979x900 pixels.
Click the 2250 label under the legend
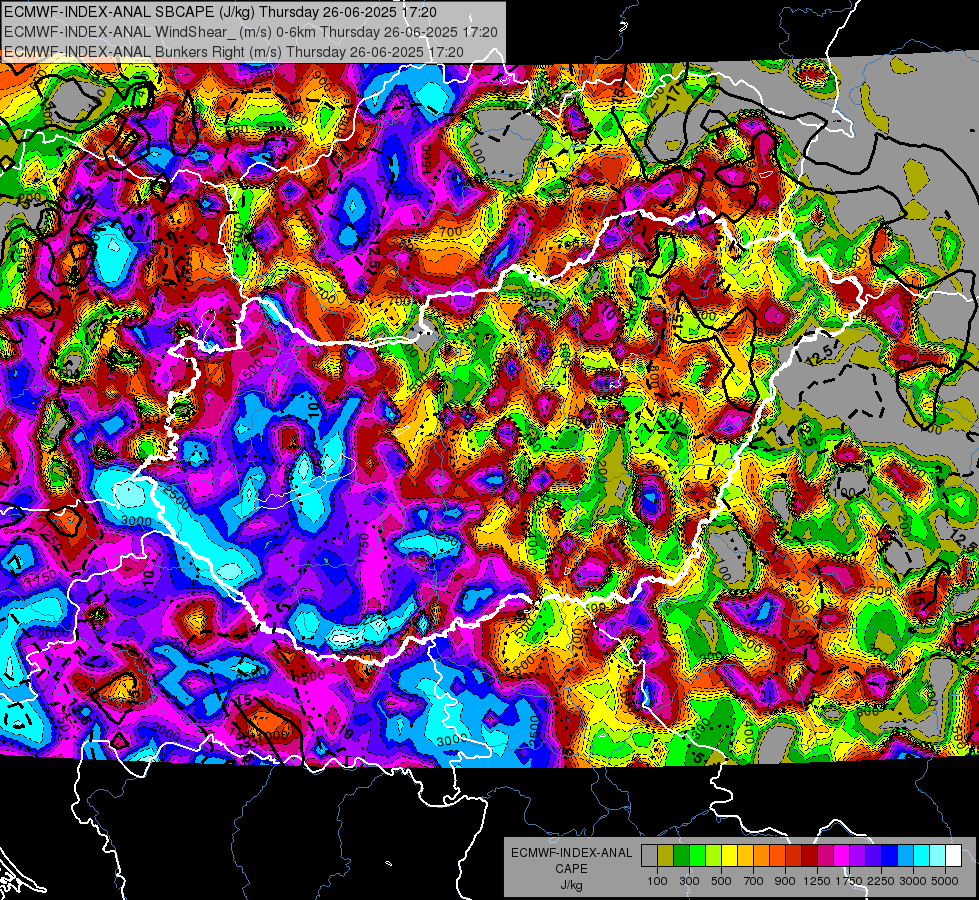pyautogui.click(x=882, y=881)
